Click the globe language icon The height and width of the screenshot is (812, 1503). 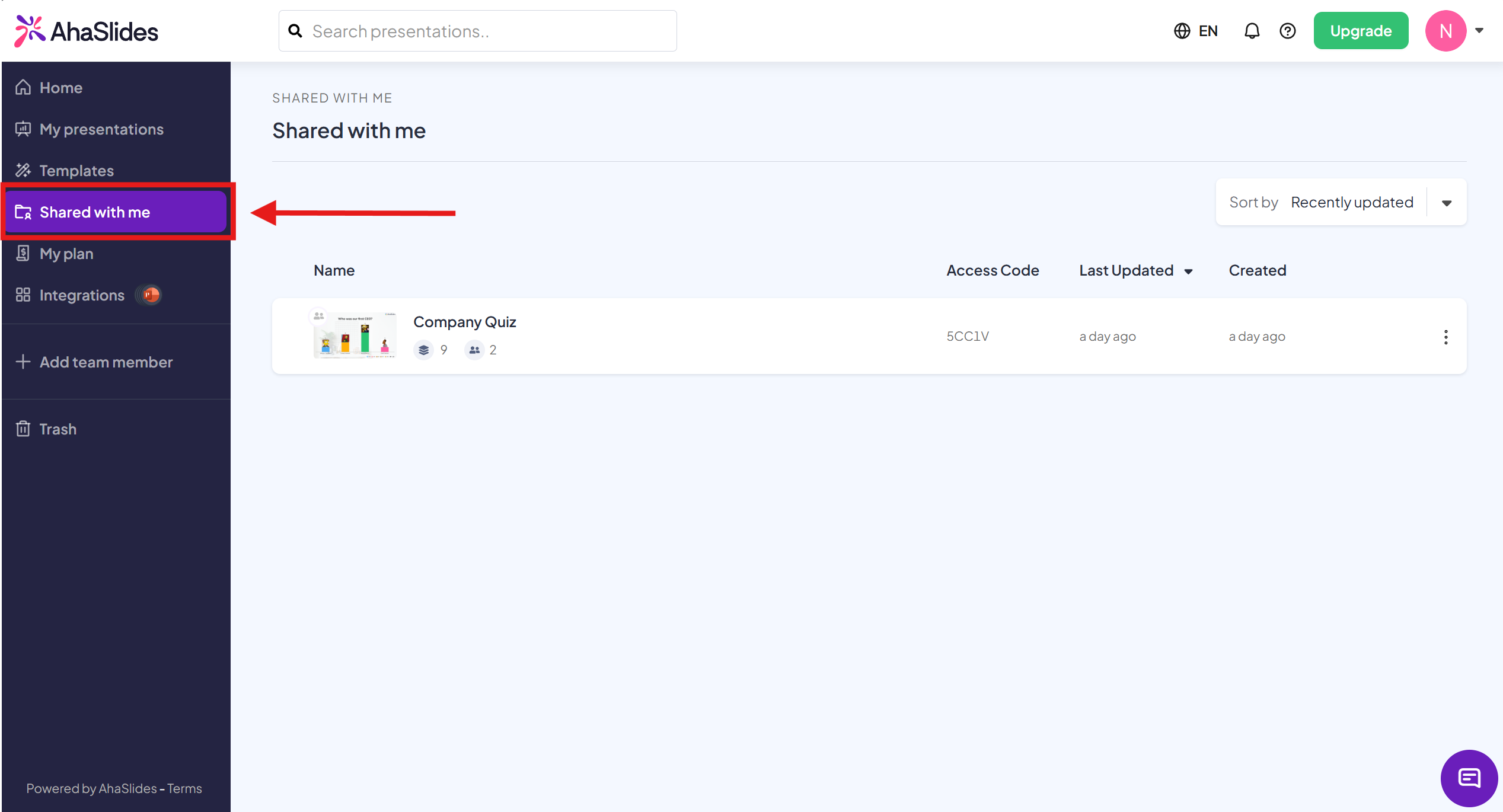coord(1182,31)
